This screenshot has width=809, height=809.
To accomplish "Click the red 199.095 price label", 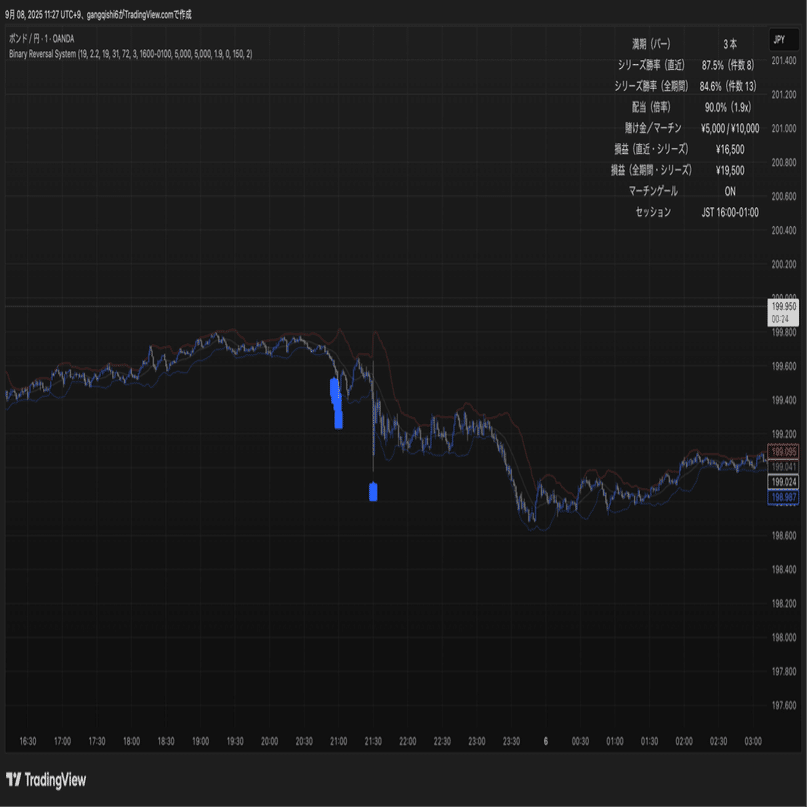I will tap(782, 452).
